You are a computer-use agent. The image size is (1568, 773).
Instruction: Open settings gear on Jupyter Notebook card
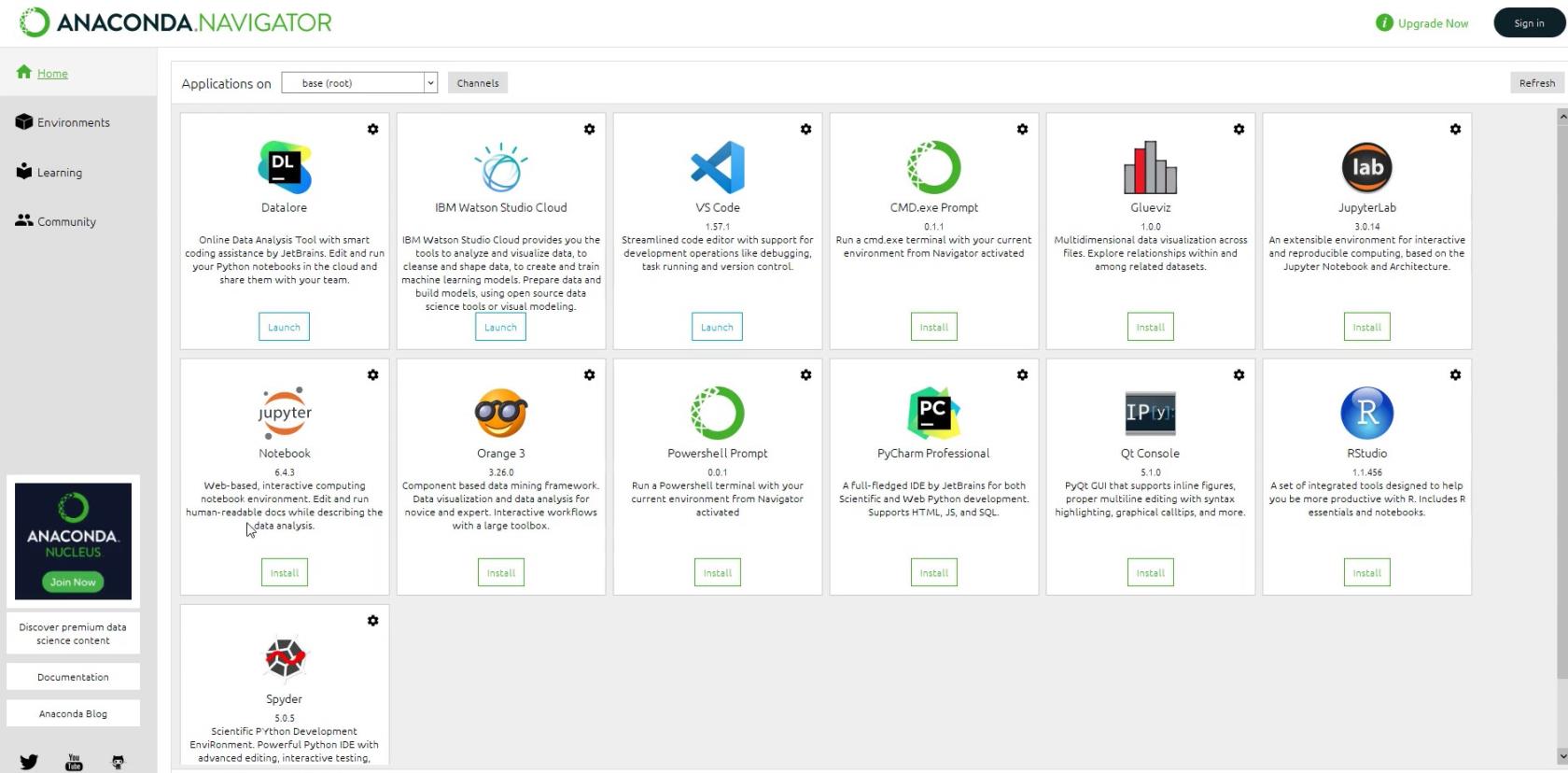point(372,374)
